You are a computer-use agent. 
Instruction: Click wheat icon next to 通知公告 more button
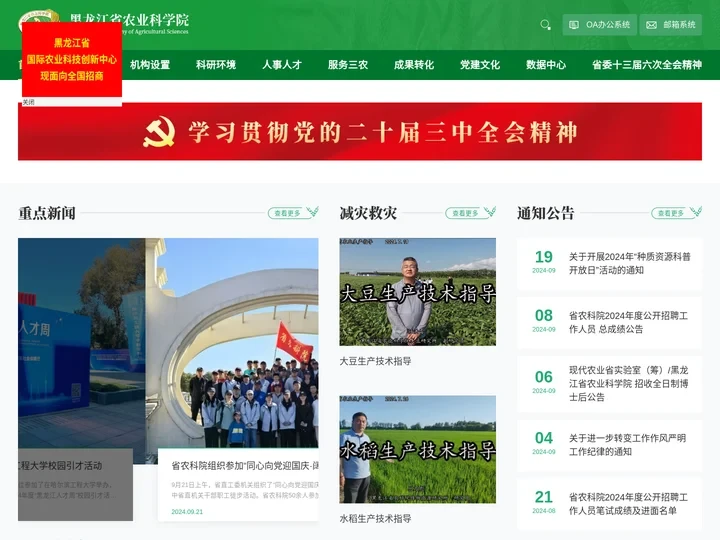[696, 211]
